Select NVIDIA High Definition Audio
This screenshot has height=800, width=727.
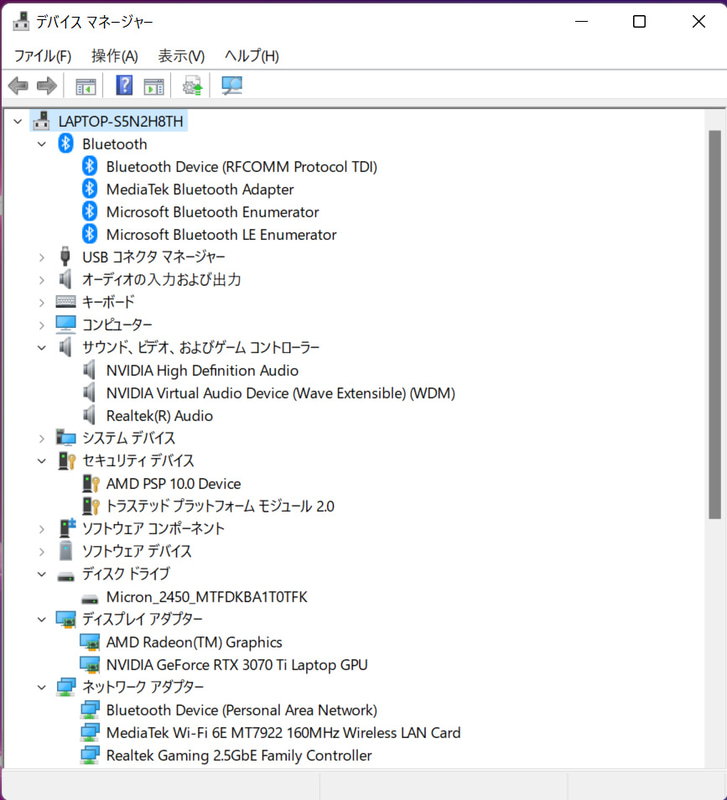click(x=202, y=370)
